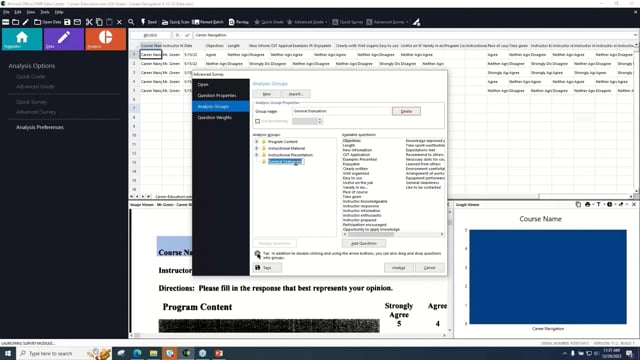Viewport: 640px width, 360px height.
Task: Open the purple Data pencil tile
Action: click(x=64, y=39)
